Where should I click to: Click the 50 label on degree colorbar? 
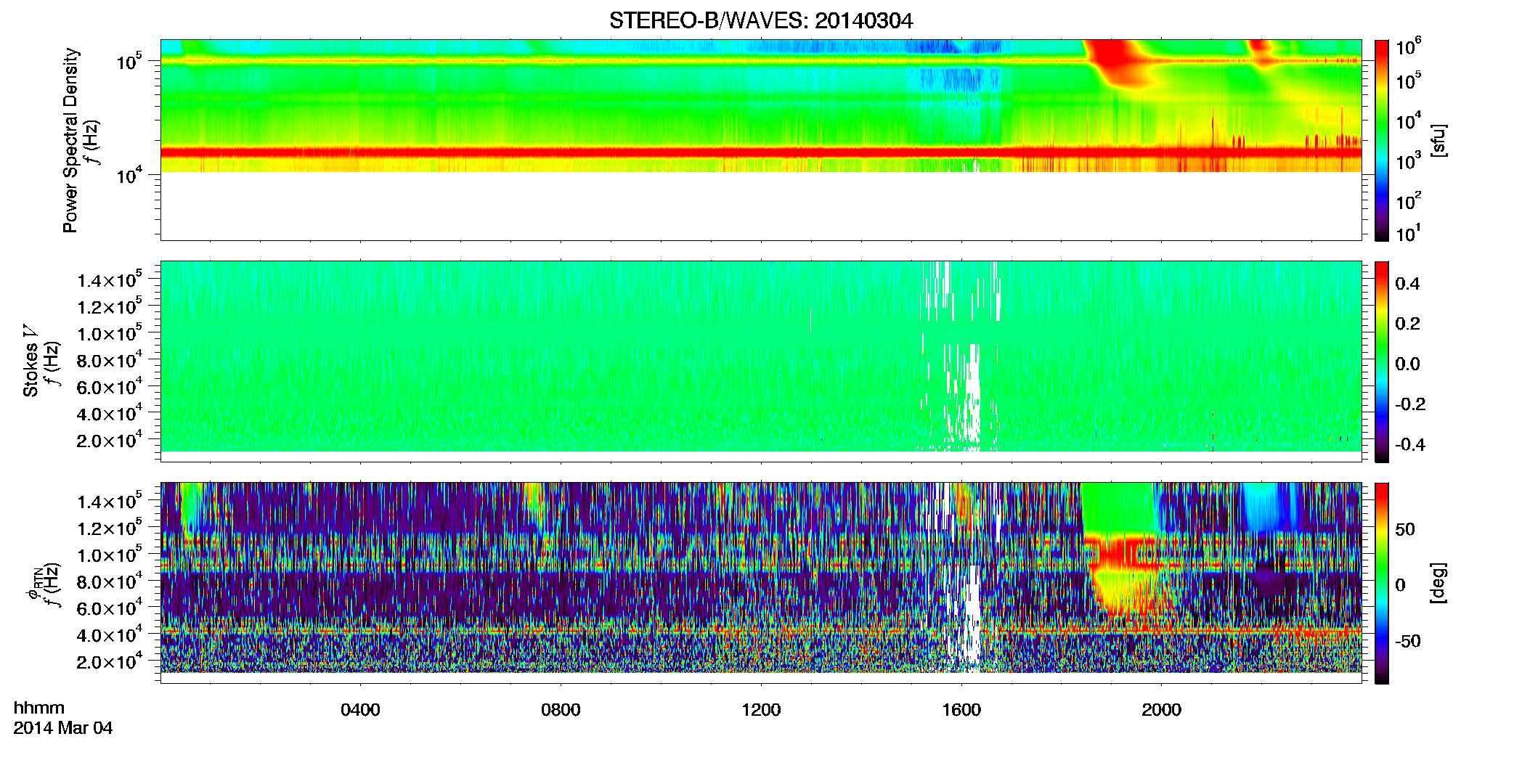[x=1405, y=529]
